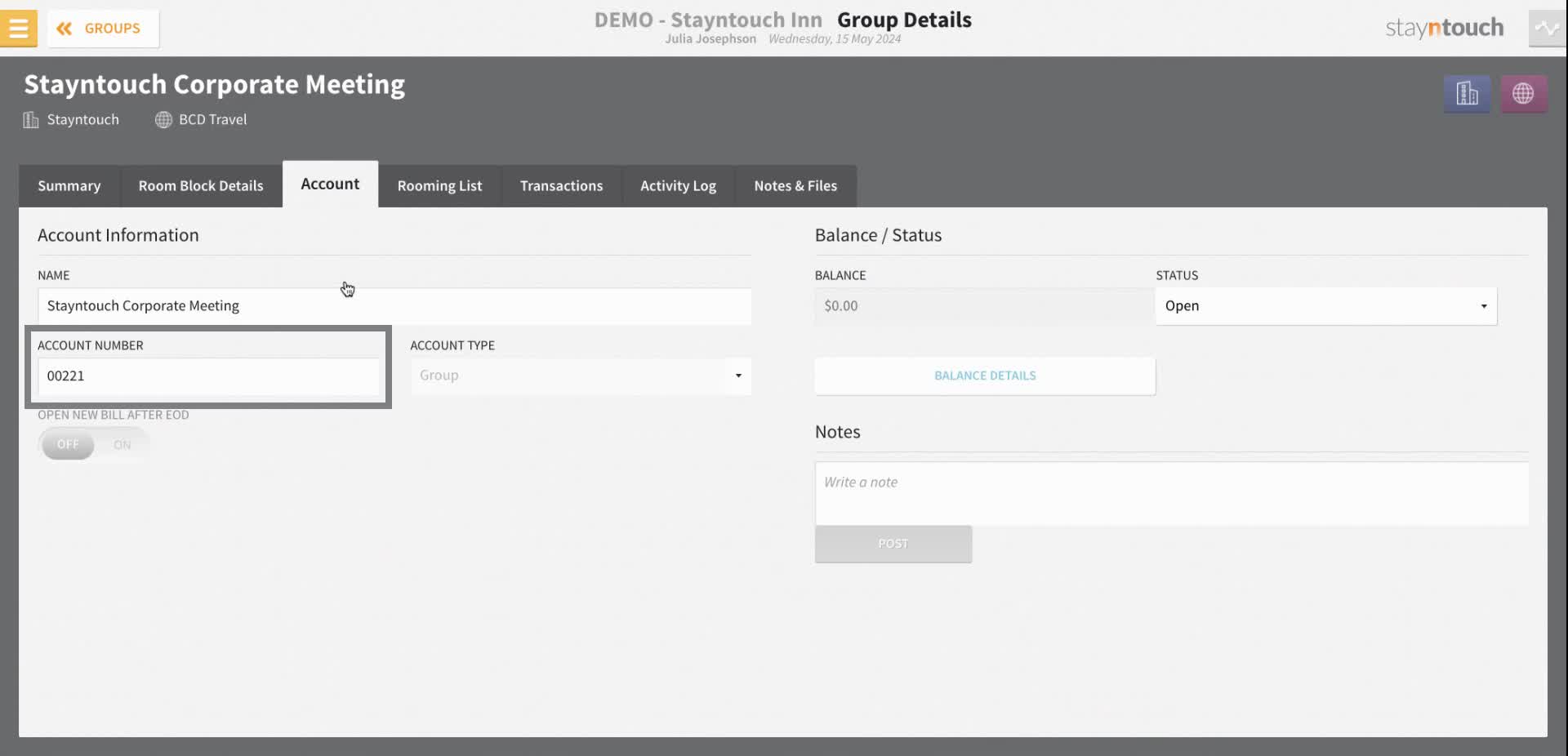Switch to the Summary tab
This screenshot has width=1568, height=756.
tap(69, 186)
